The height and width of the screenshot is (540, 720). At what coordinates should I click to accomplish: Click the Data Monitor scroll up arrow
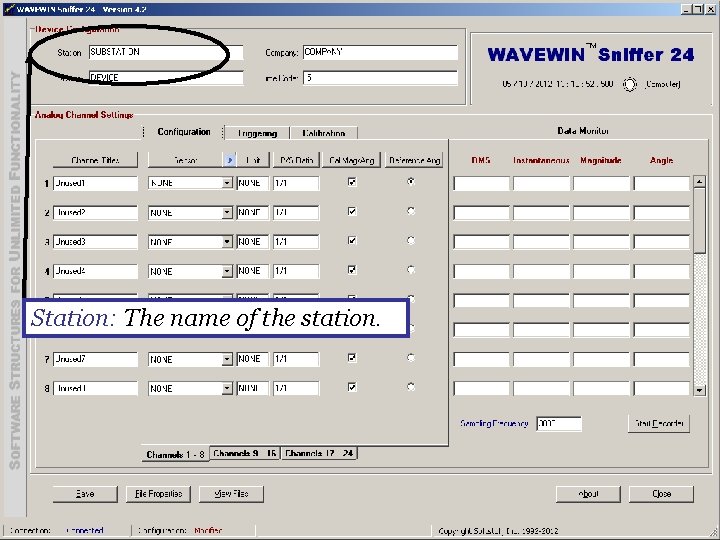coord(699,181)
